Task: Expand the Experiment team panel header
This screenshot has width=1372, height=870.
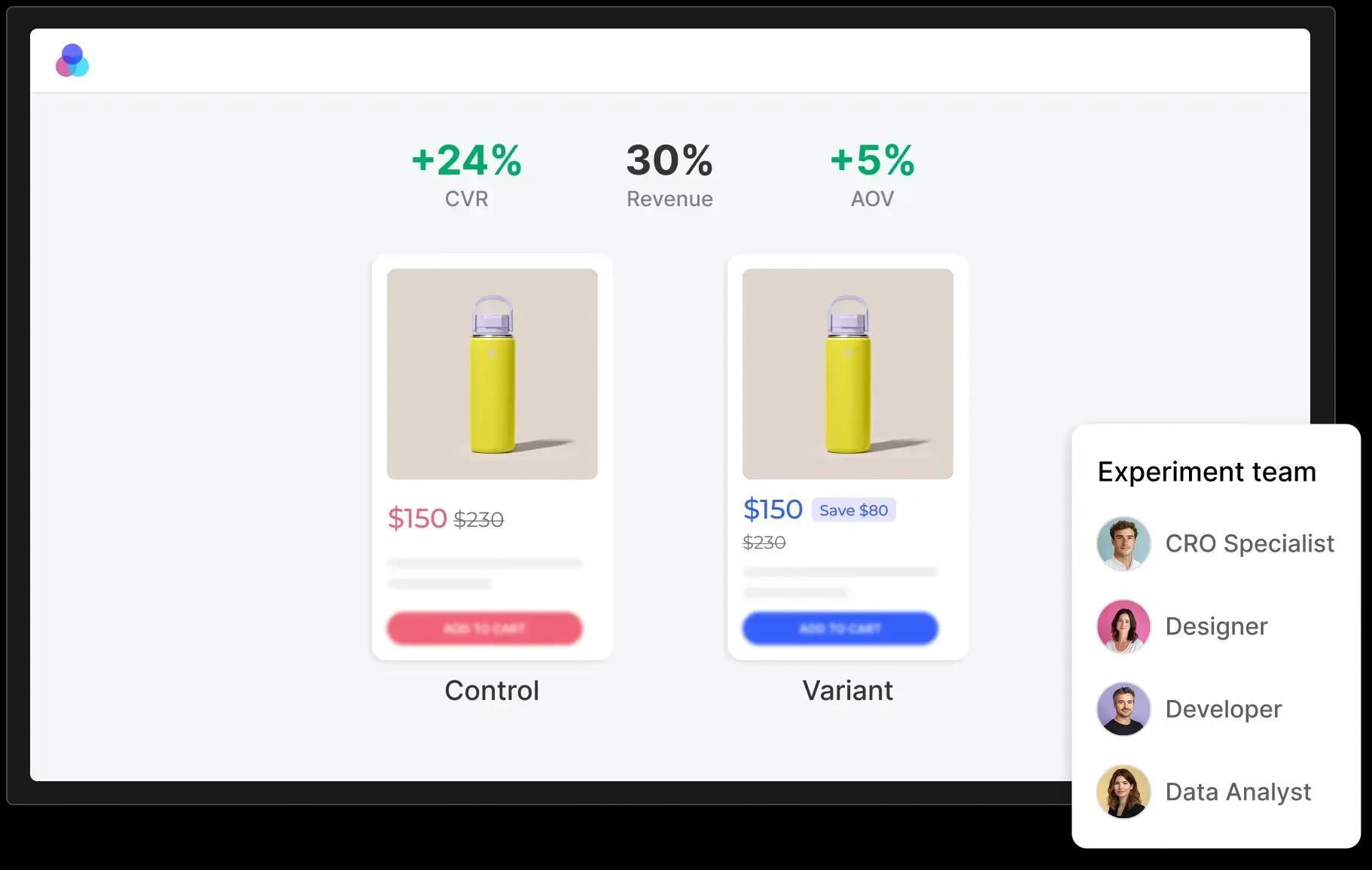Action: coord(1207,472)
